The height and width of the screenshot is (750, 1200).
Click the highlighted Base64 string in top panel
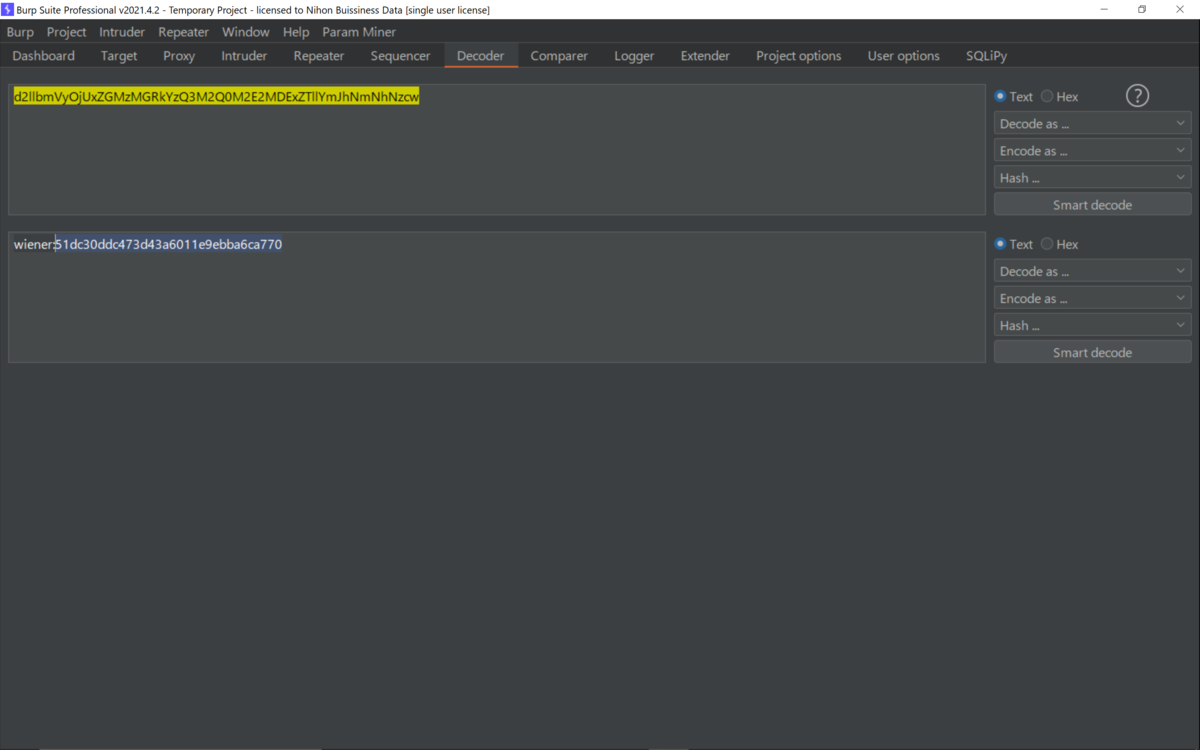point(216,97)
